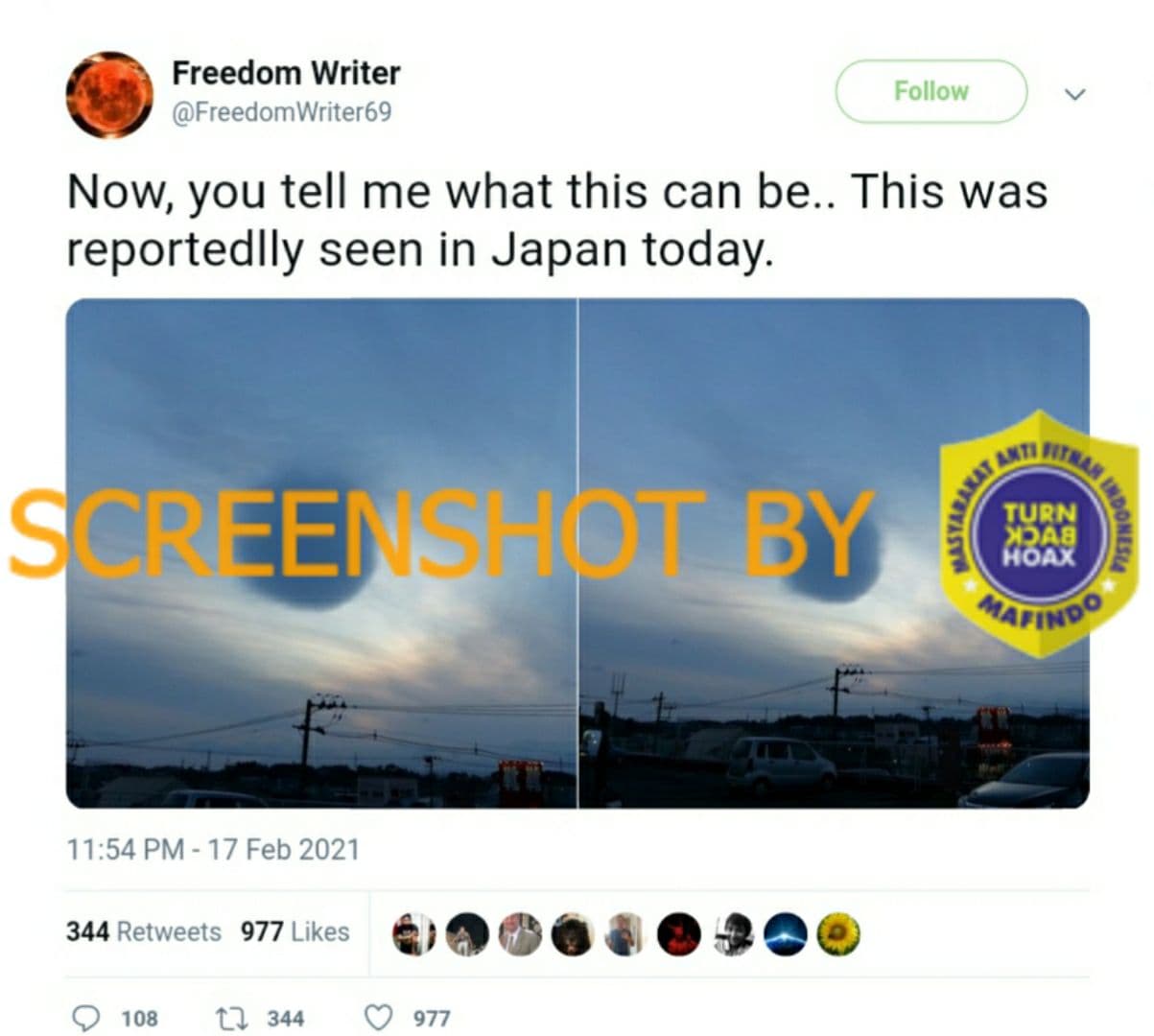Screen dimensions: 1154x1036
Task: Open the right sky photo in the tweet
Action: tap(835, 553)
